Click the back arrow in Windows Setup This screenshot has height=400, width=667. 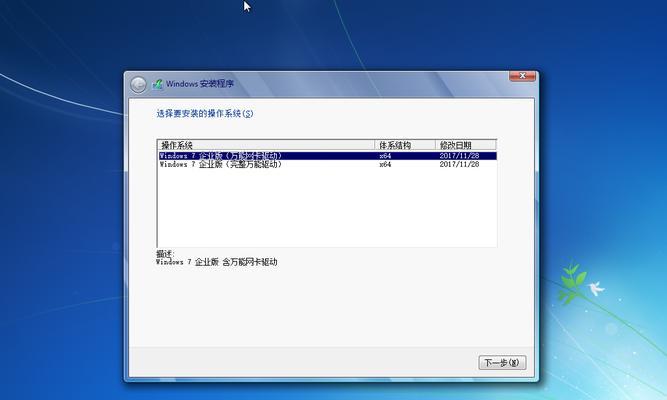[138, 85]
